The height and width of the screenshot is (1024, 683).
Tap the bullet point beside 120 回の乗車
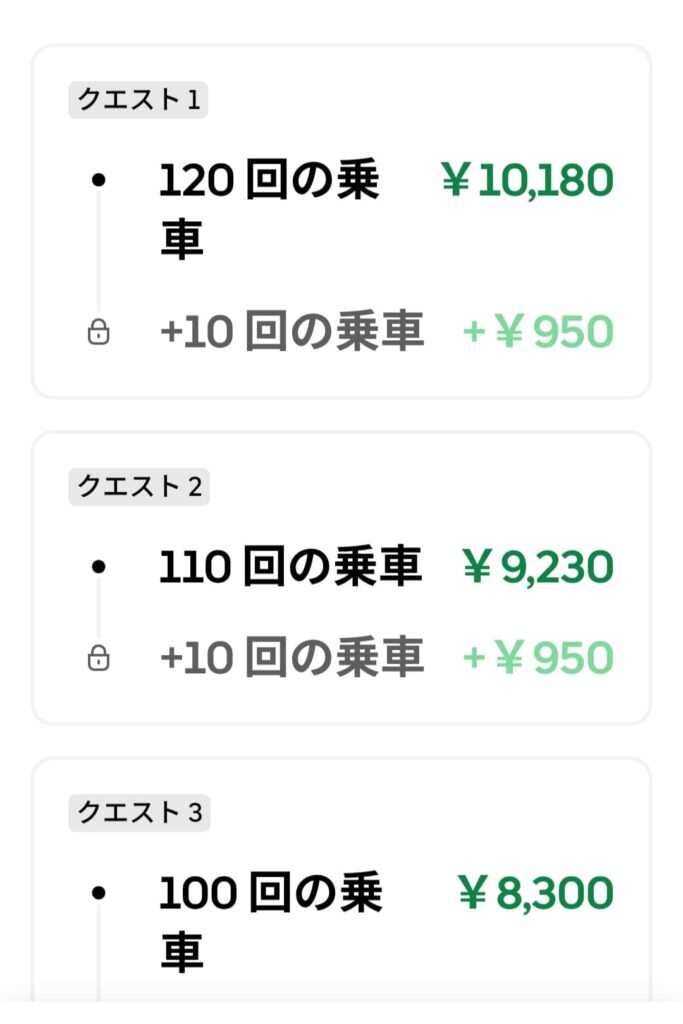(x=98, y=178)
